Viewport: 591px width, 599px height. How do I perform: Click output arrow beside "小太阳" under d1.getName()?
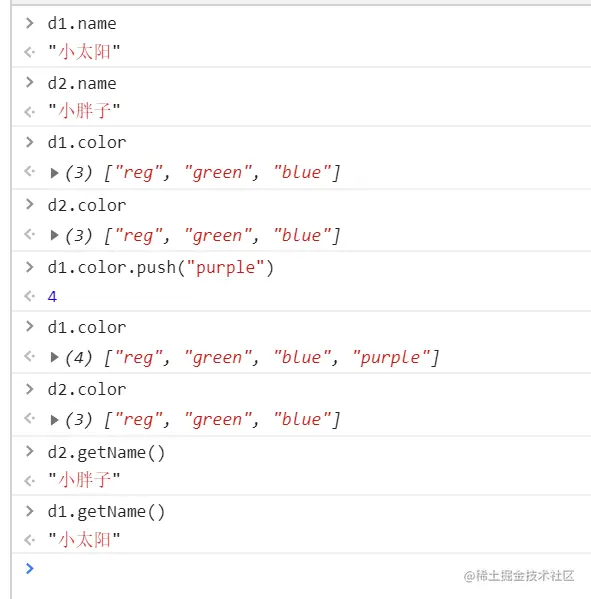tap(29, 540)
